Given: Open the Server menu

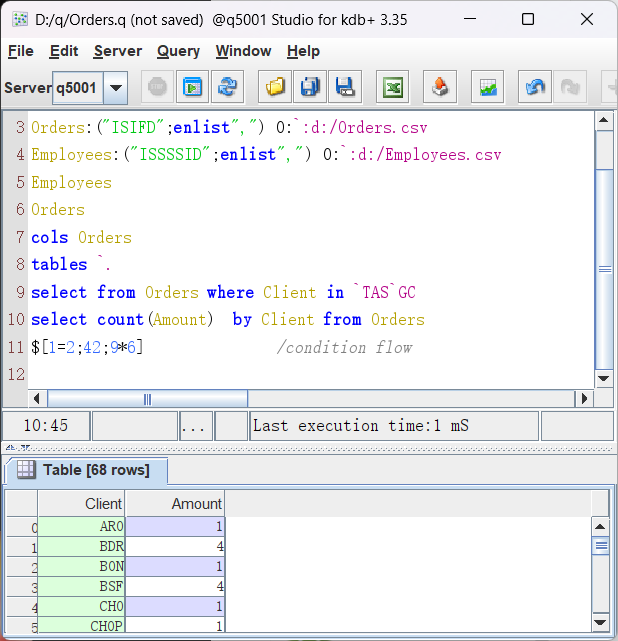Looking at the screenshot, I should [x=118, y=51].
